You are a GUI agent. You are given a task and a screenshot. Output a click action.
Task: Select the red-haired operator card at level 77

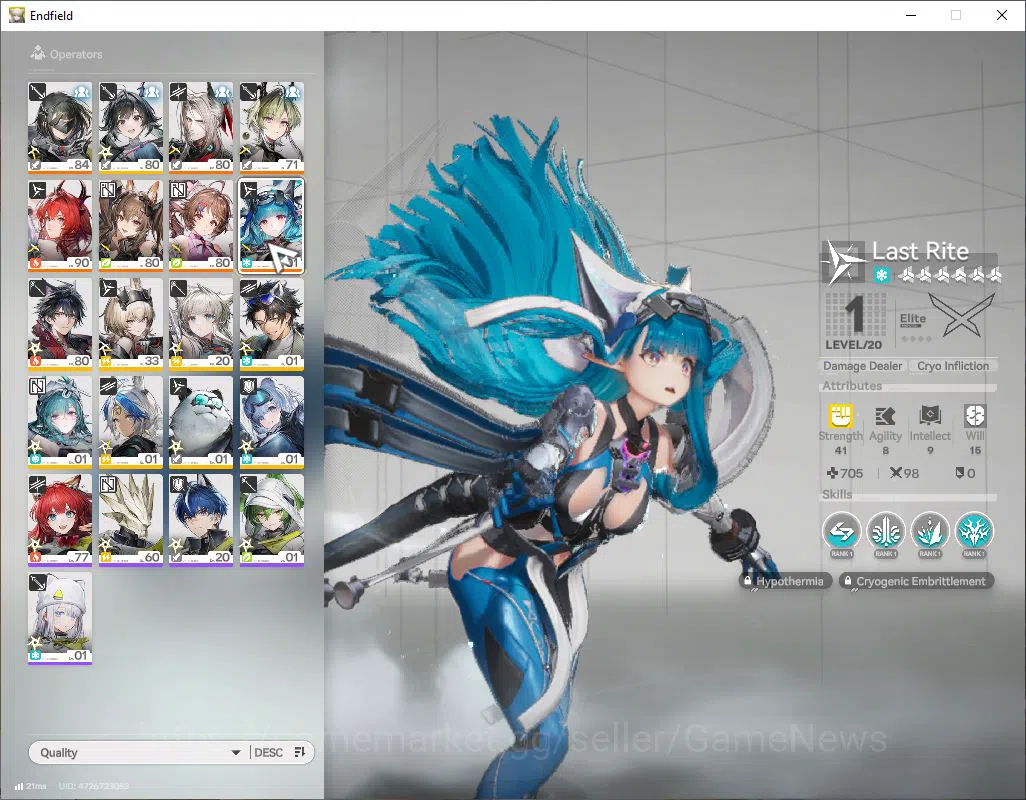(x=60, y=519)
